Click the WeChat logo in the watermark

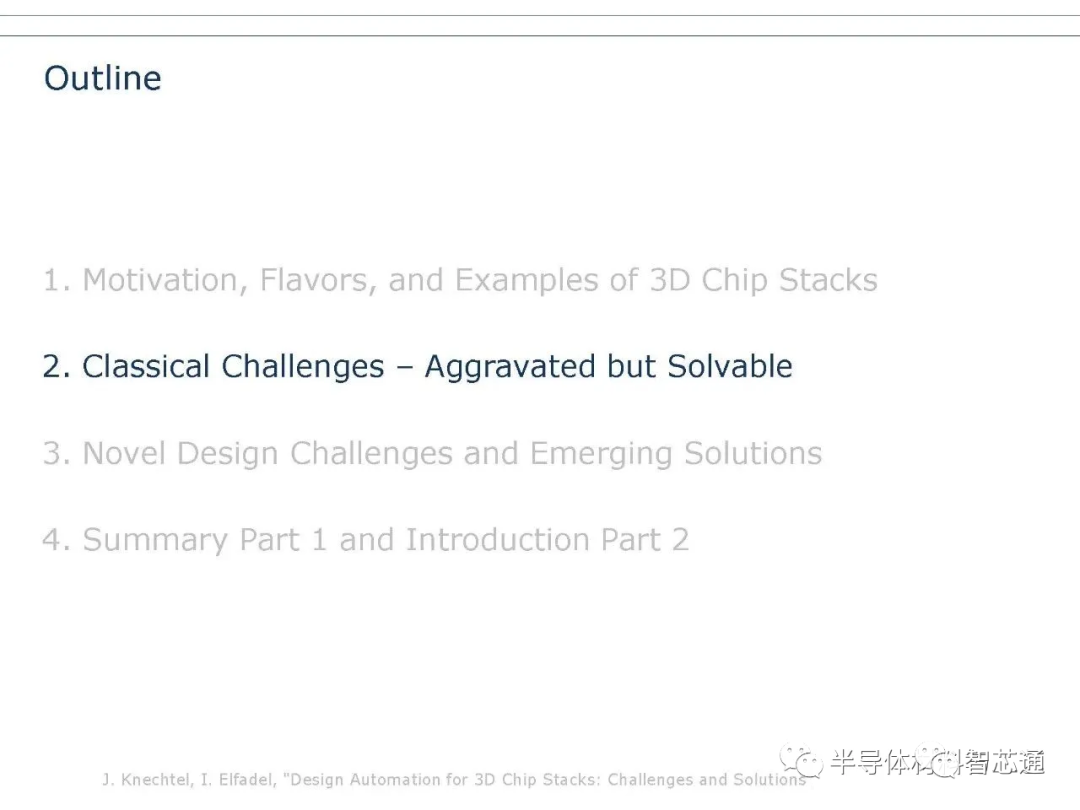pyautogui.click(x=801, y=760)
